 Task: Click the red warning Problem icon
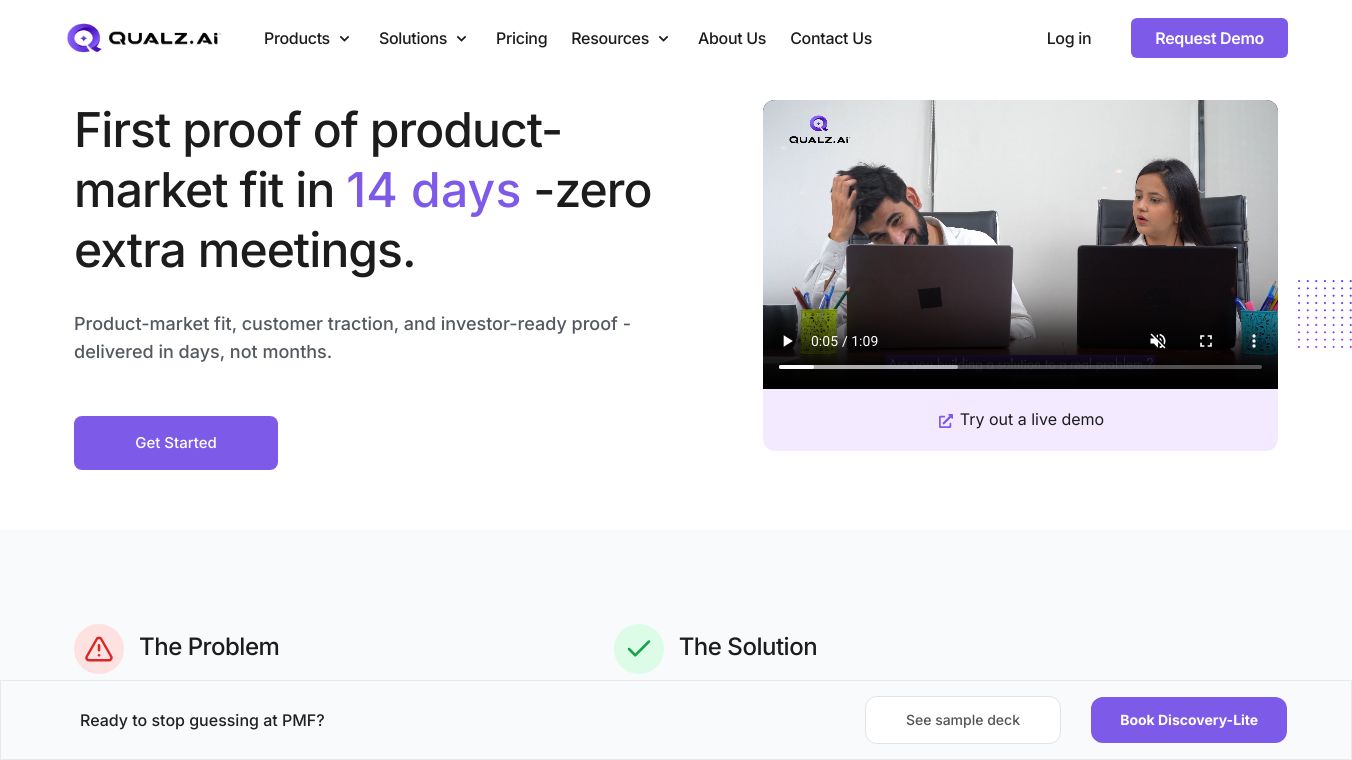click(x=99, y=649)
